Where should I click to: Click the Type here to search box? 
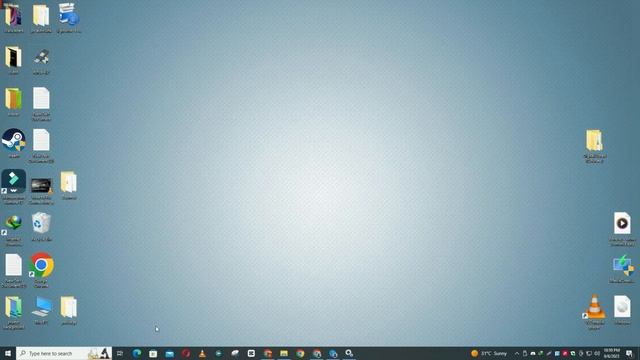pyautogui.click(x=64, y=353)
